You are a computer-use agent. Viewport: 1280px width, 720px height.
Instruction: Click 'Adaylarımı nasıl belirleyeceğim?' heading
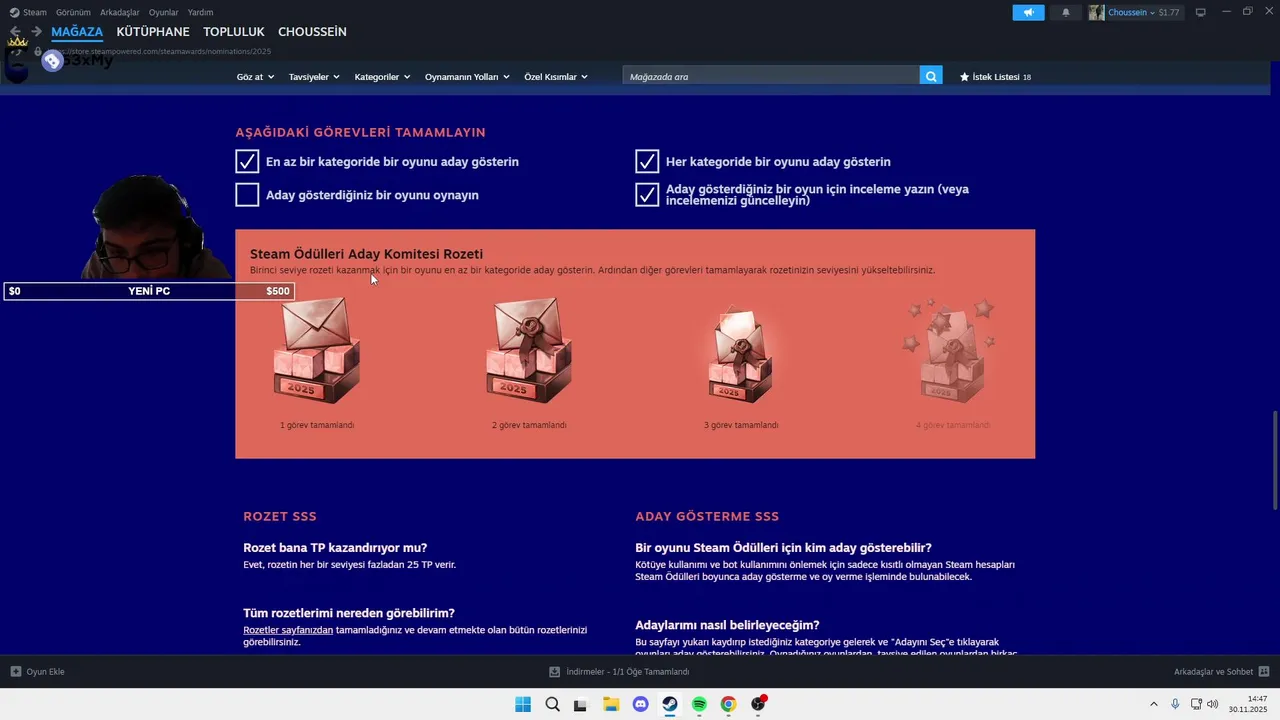coord(727,625)
